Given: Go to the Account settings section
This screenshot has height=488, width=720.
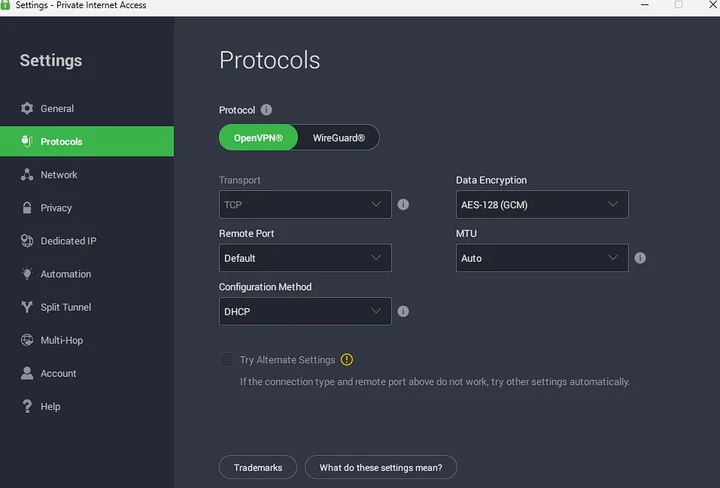Looking at the screenshot, I should [x=58, y=373].
